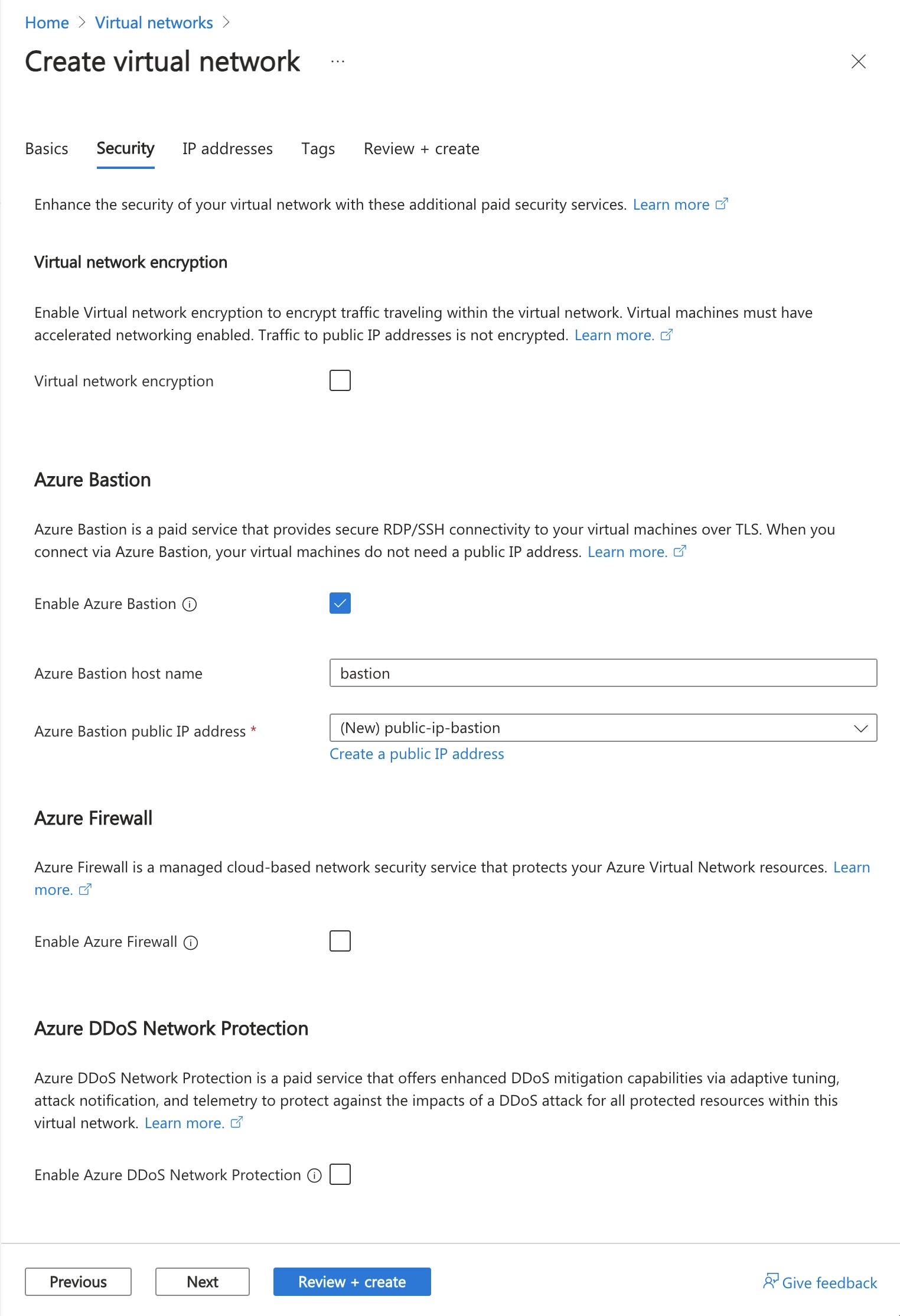Switch to the Tags tab
This screenshot has width=900, height=1316.
click(317, 149)
